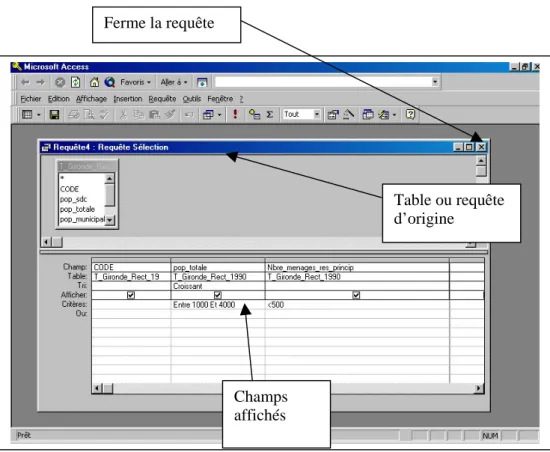Click the web toolbar Back arrow

click(25, 82)
